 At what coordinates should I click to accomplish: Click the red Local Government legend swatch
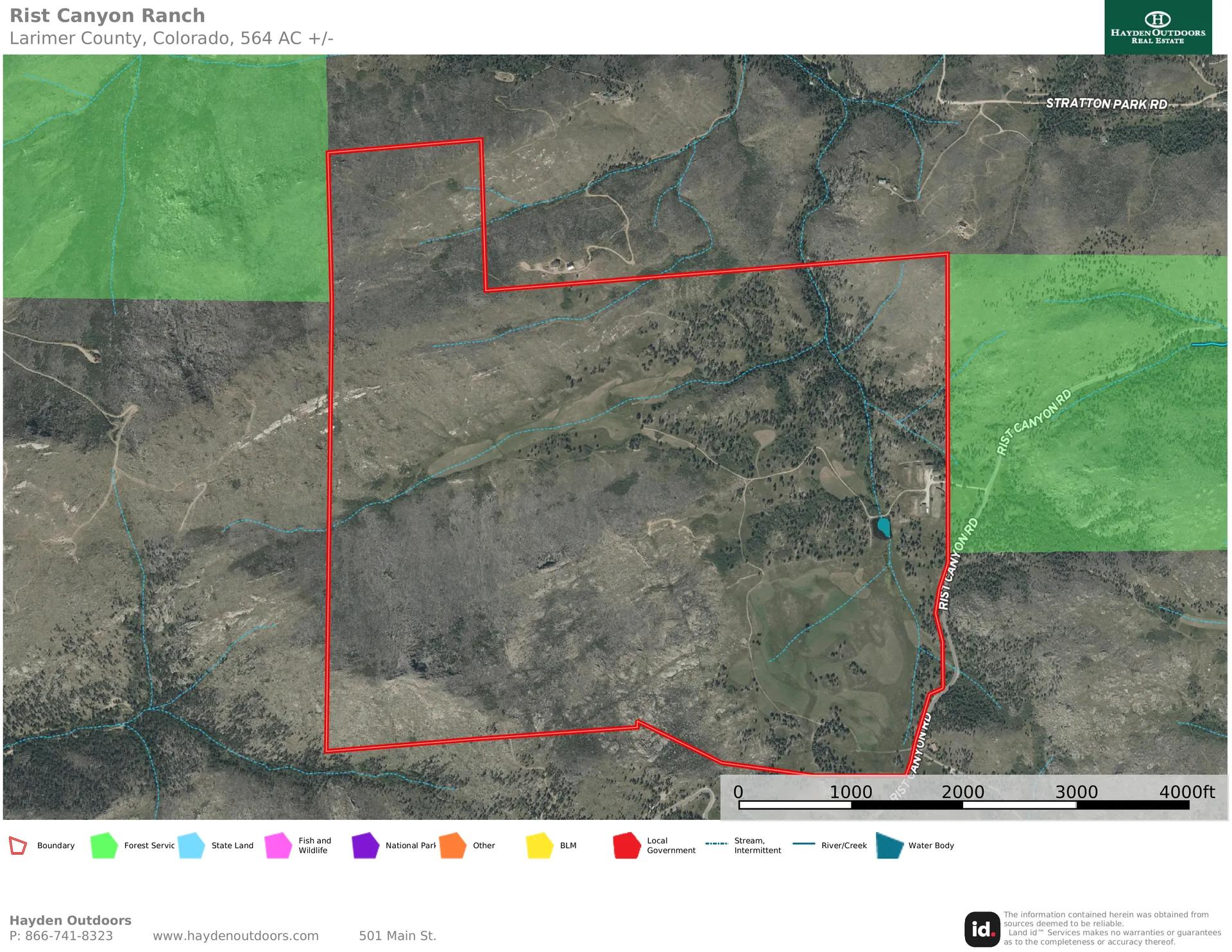pyautogui.click(x=627, y=846)
